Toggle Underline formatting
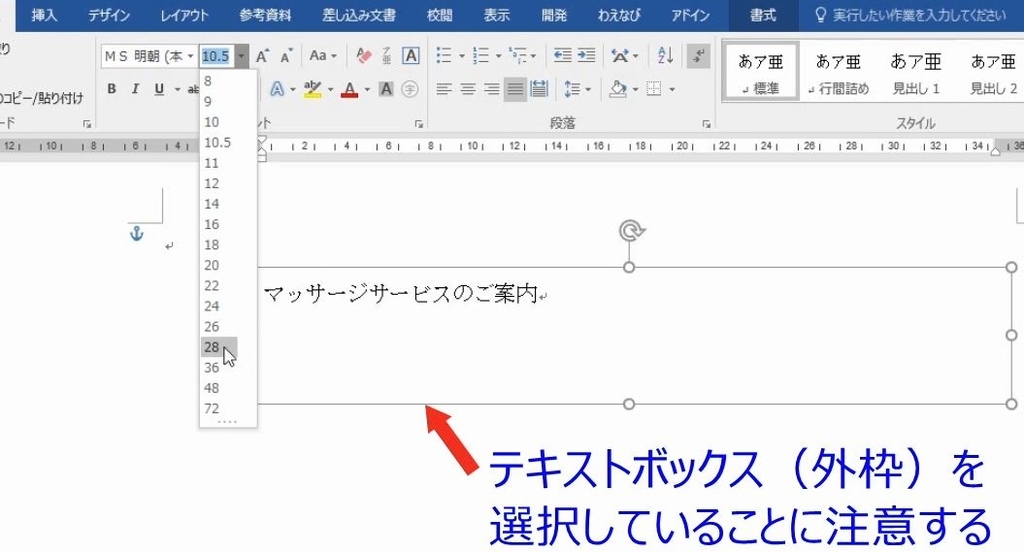This screenshot has height=552, width=1024. click(159, 89)
